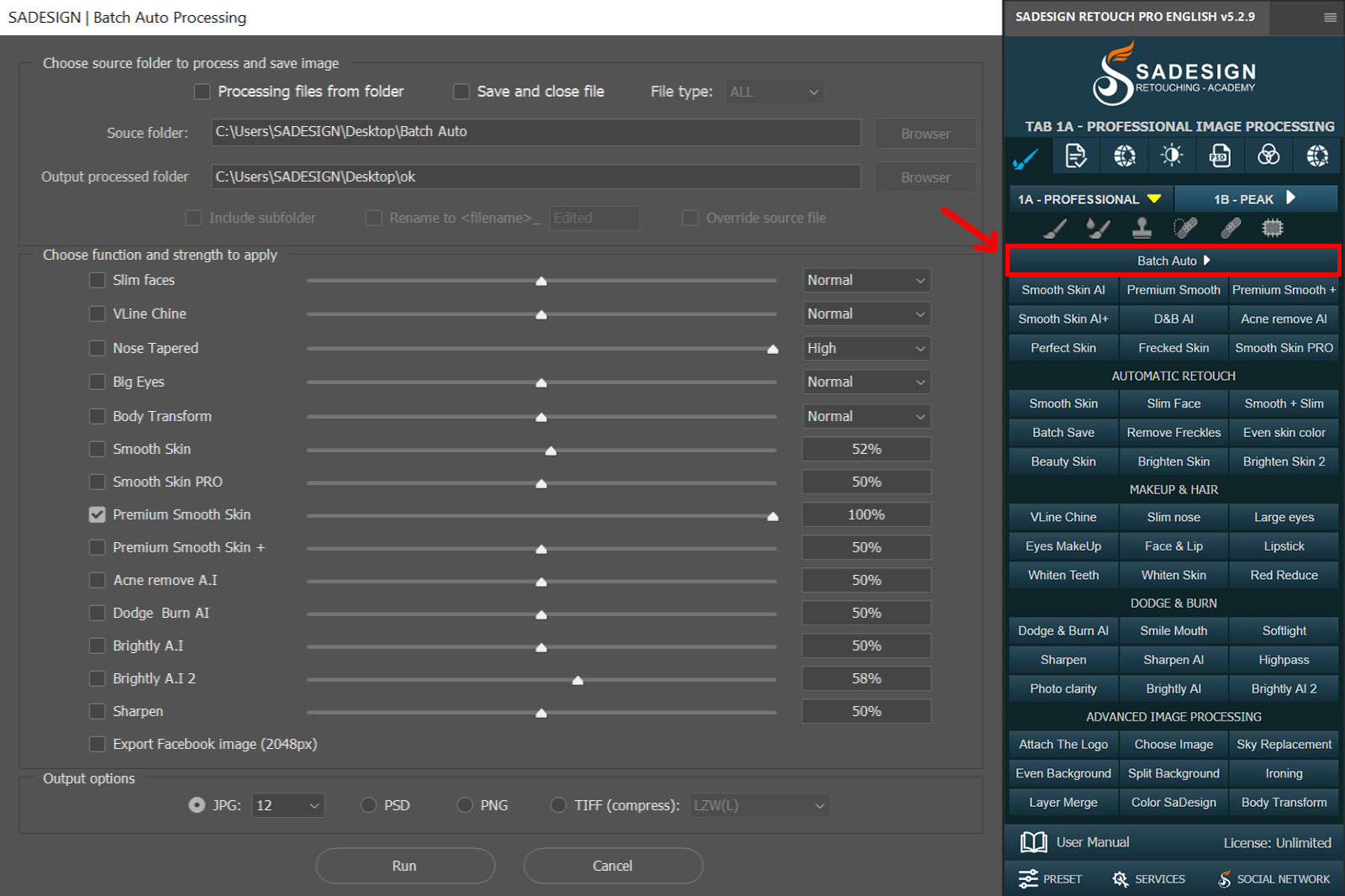Select the PNG output radio button
Image resolution: width=1345 pixels, height=896 pixels.
(x=465, y=805)
